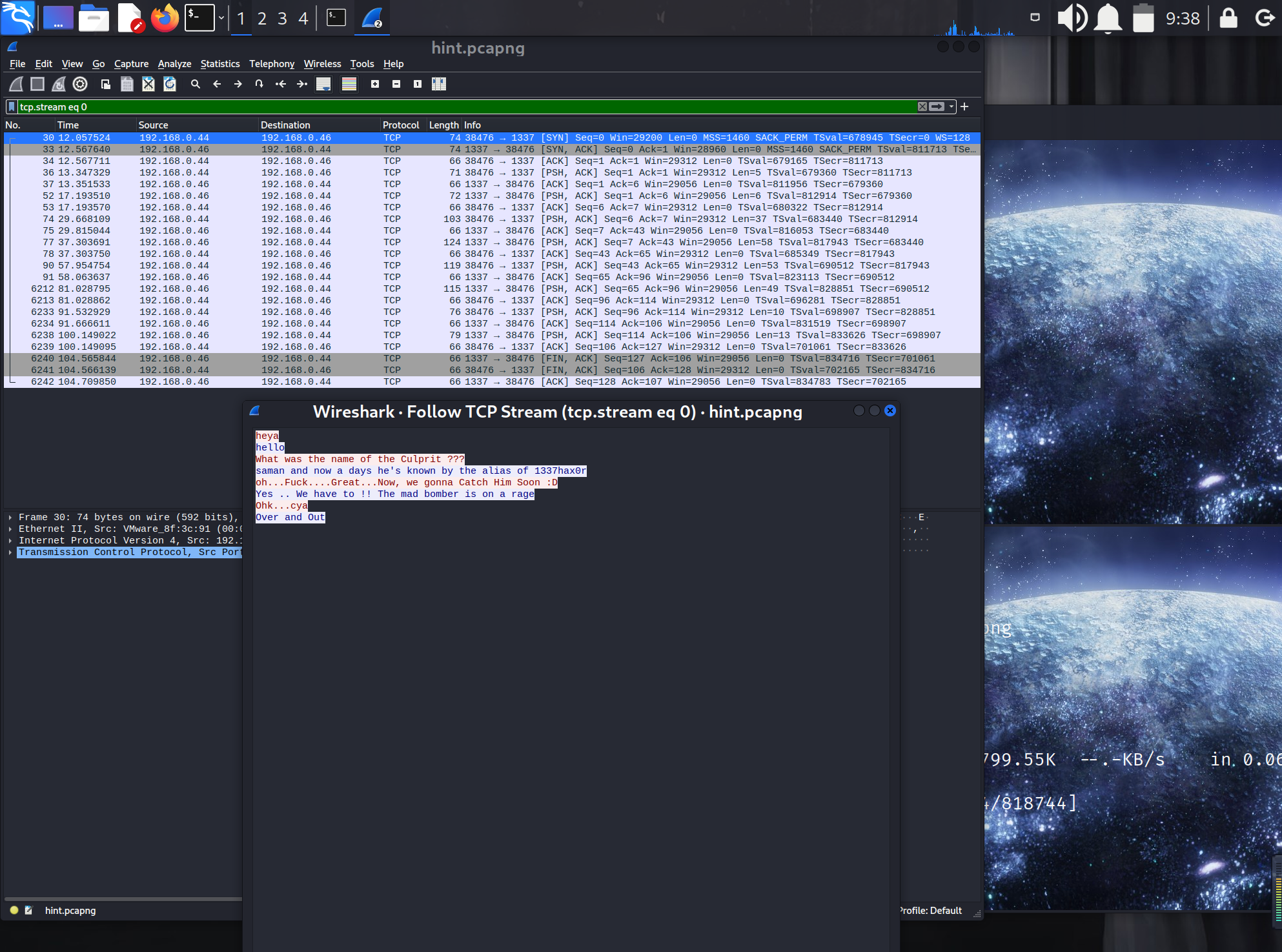Screen dimensions: 1282x952
Task: Click the display filter bookmark icon
Action: tap(12, 107)
